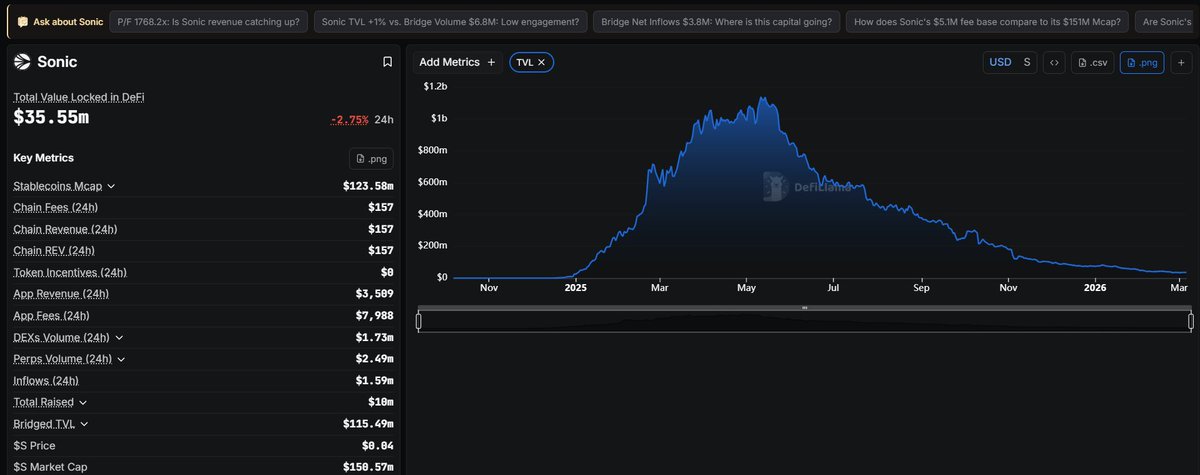The height and width of the screenshot is (475, 1200).
Task: Select the $5.1M fee base prompt
Action: click(x=987, y=21)
